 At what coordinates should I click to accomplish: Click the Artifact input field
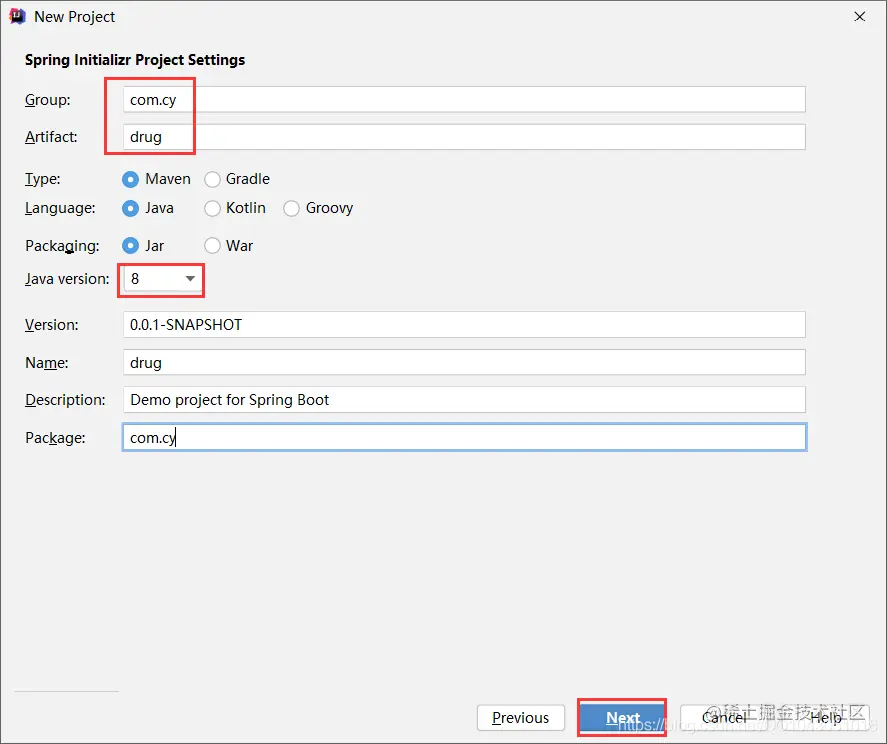point(464,137)
